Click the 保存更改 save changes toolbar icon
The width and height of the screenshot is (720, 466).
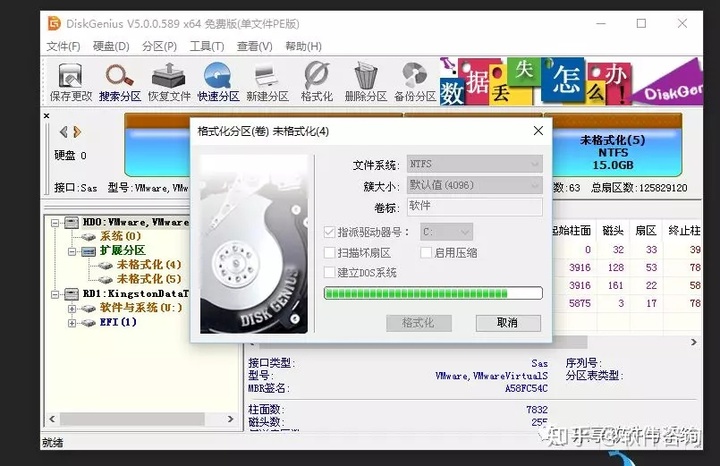[71, 82]
